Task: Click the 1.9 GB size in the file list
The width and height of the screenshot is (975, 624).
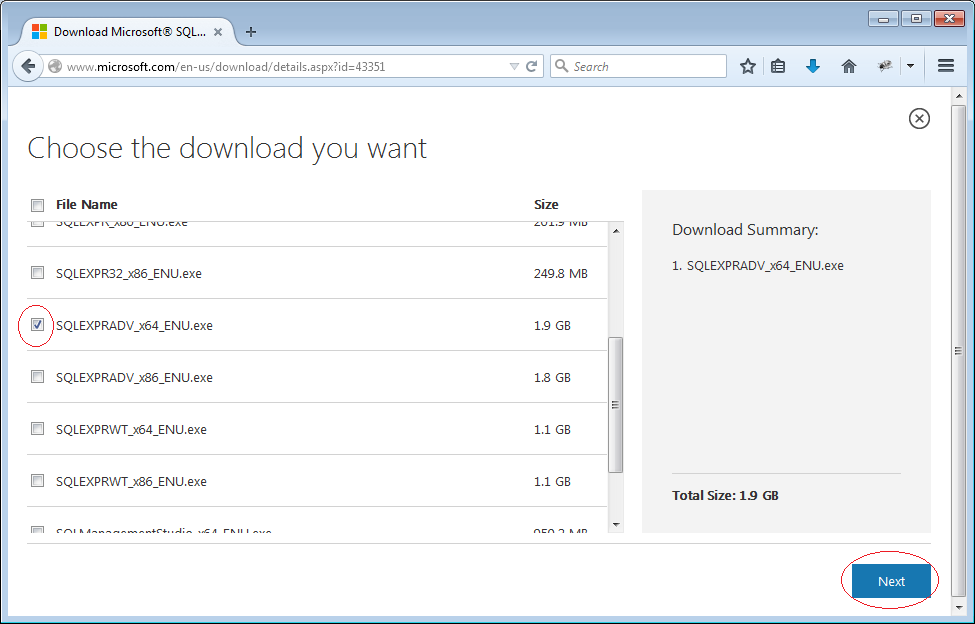Action: [x=552, y=326]
